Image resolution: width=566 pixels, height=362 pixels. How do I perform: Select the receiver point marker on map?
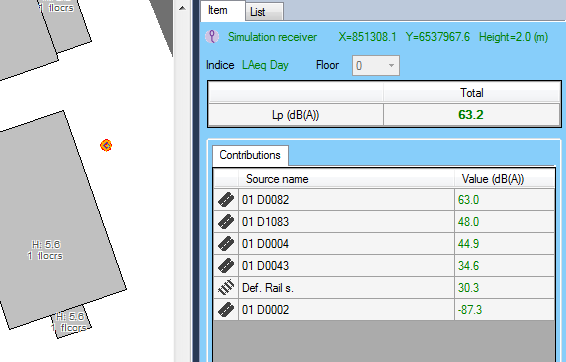(x=106, y=145)
